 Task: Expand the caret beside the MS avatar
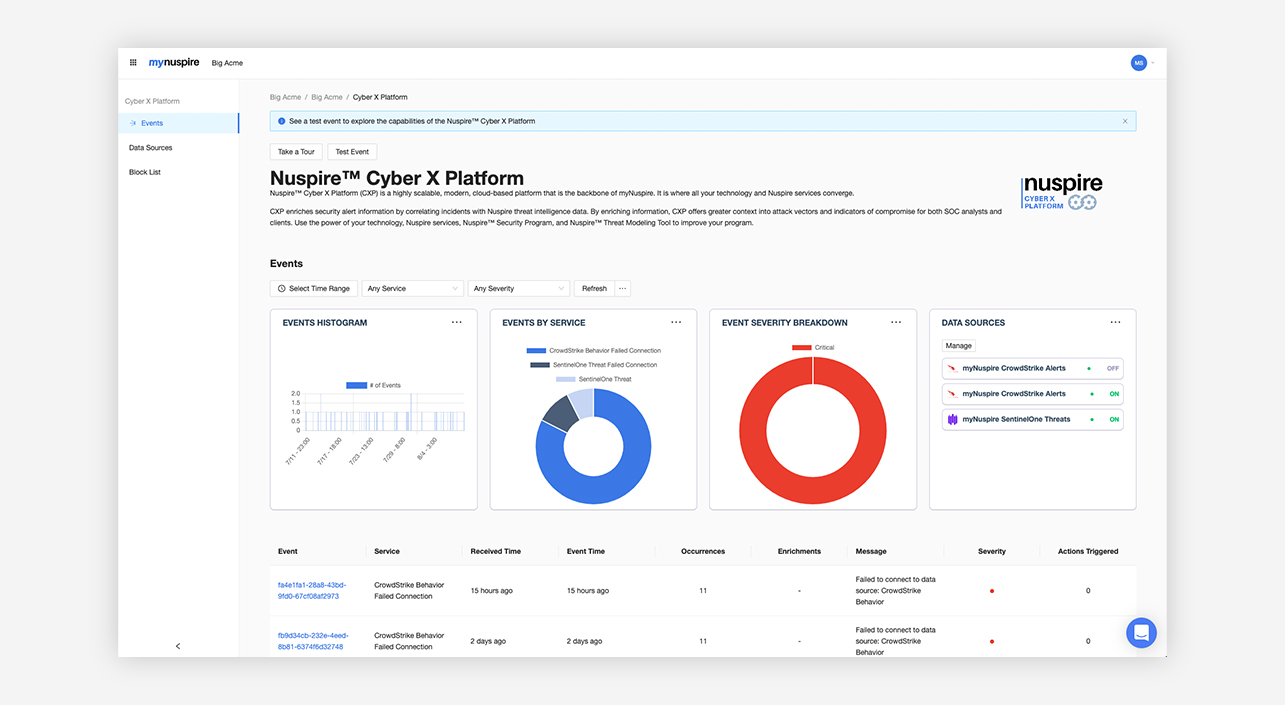pyautogui.click(x=1153, y=63)
